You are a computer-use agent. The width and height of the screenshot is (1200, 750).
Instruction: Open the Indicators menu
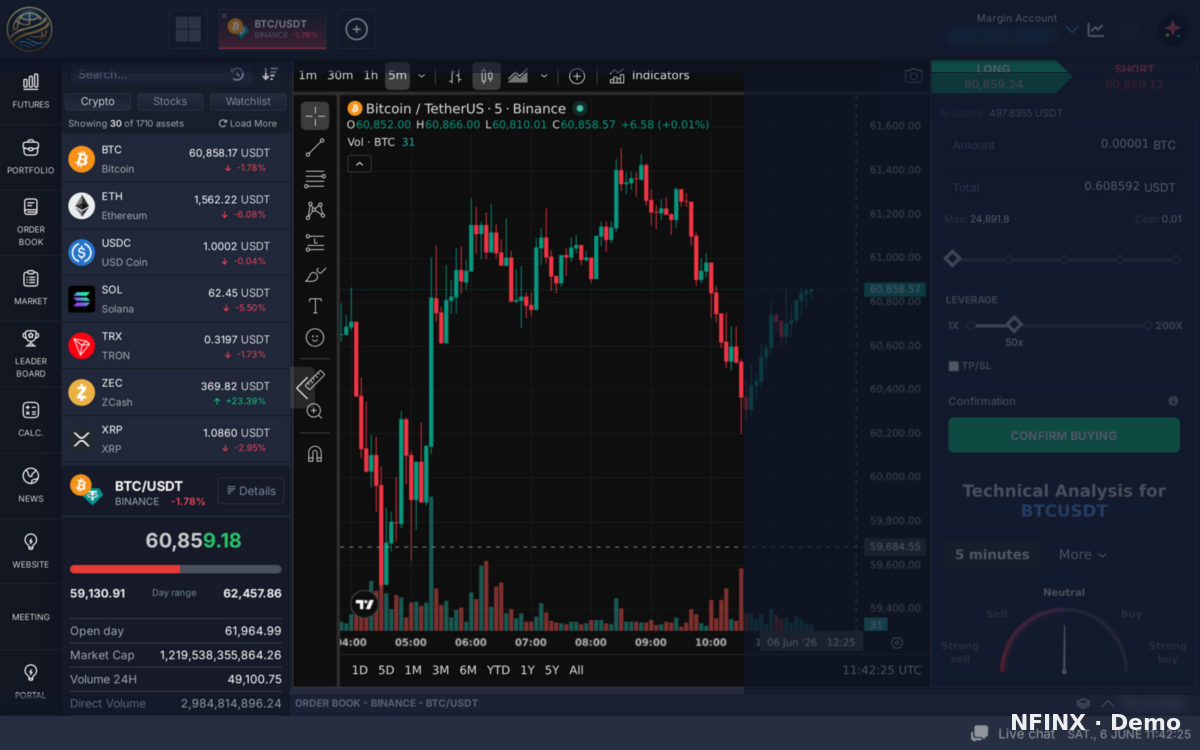tap(649, 76)
